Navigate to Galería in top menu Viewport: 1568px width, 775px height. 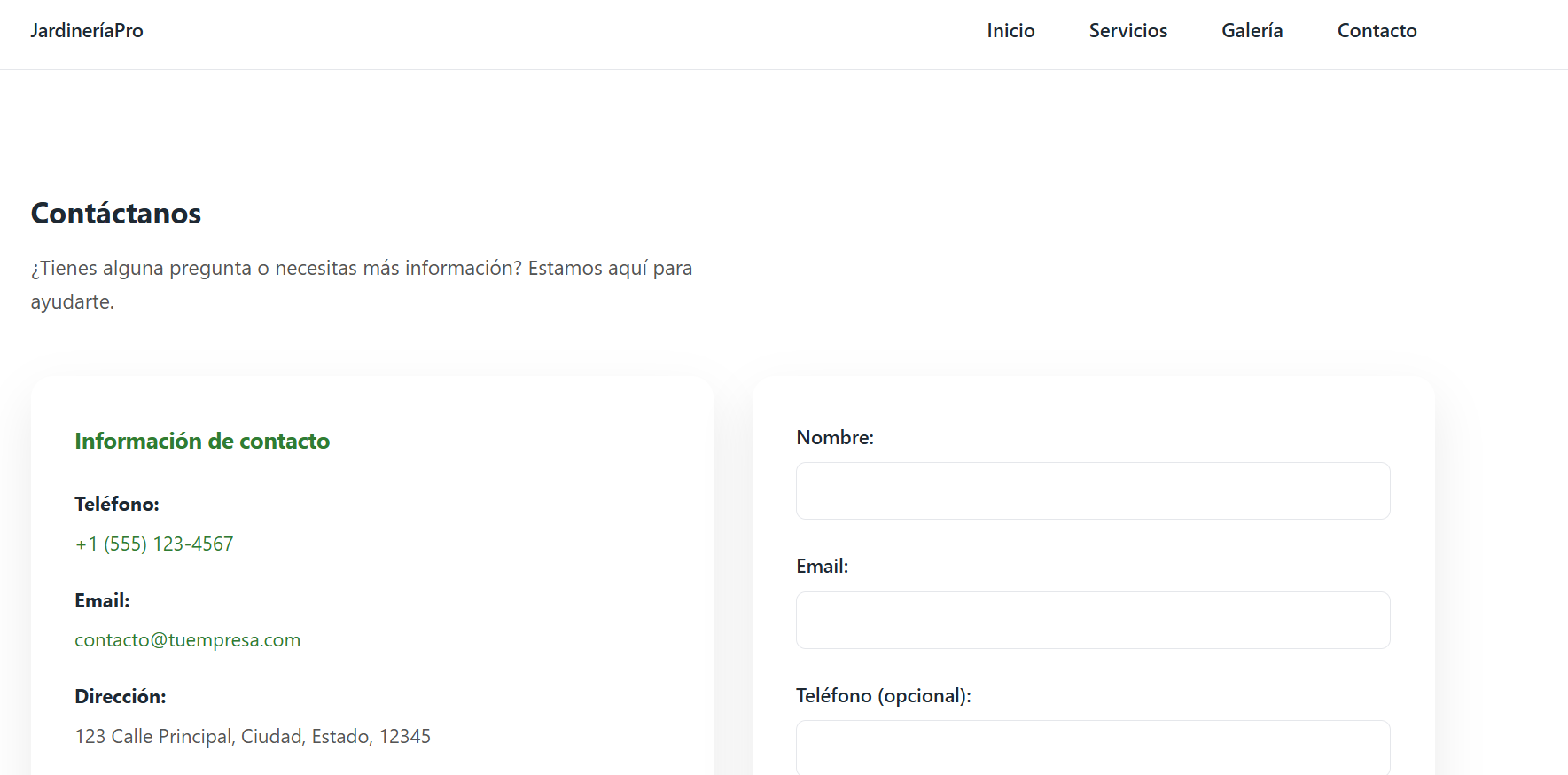point(1252,31)
